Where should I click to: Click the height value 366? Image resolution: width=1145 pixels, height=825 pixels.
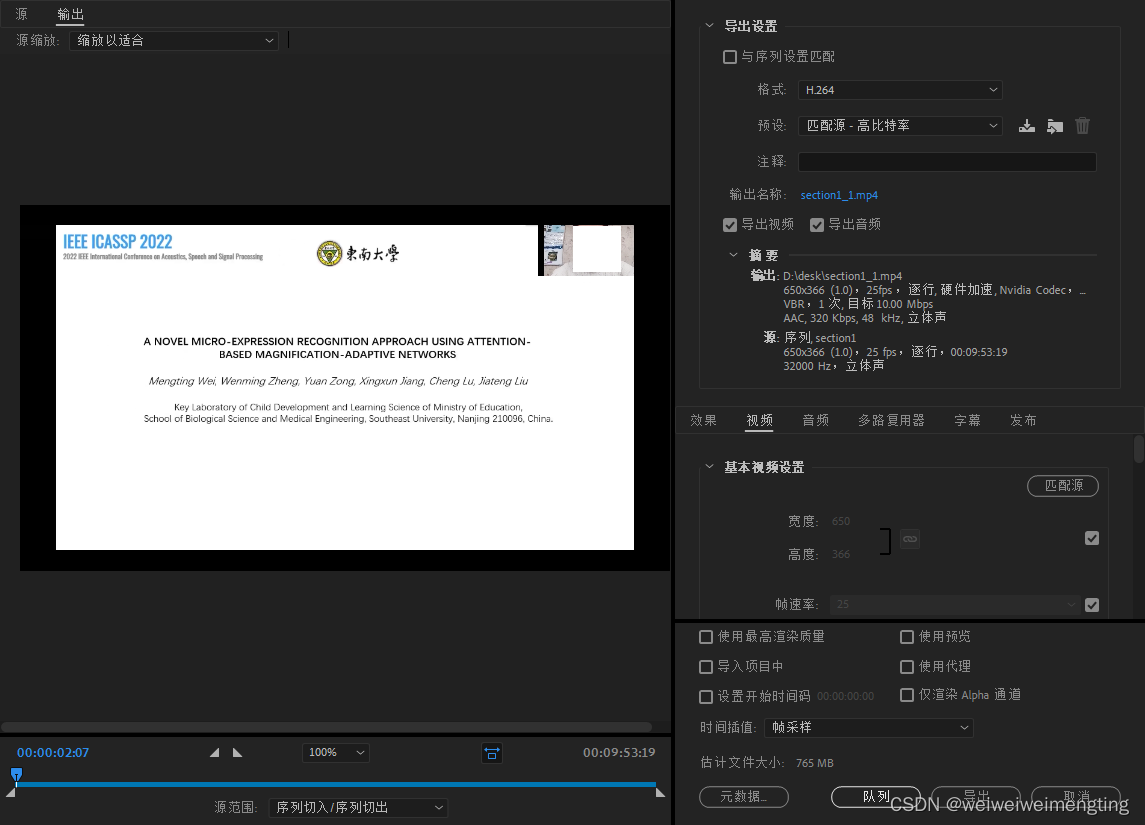pyautogui.click(x=841, y=555)
